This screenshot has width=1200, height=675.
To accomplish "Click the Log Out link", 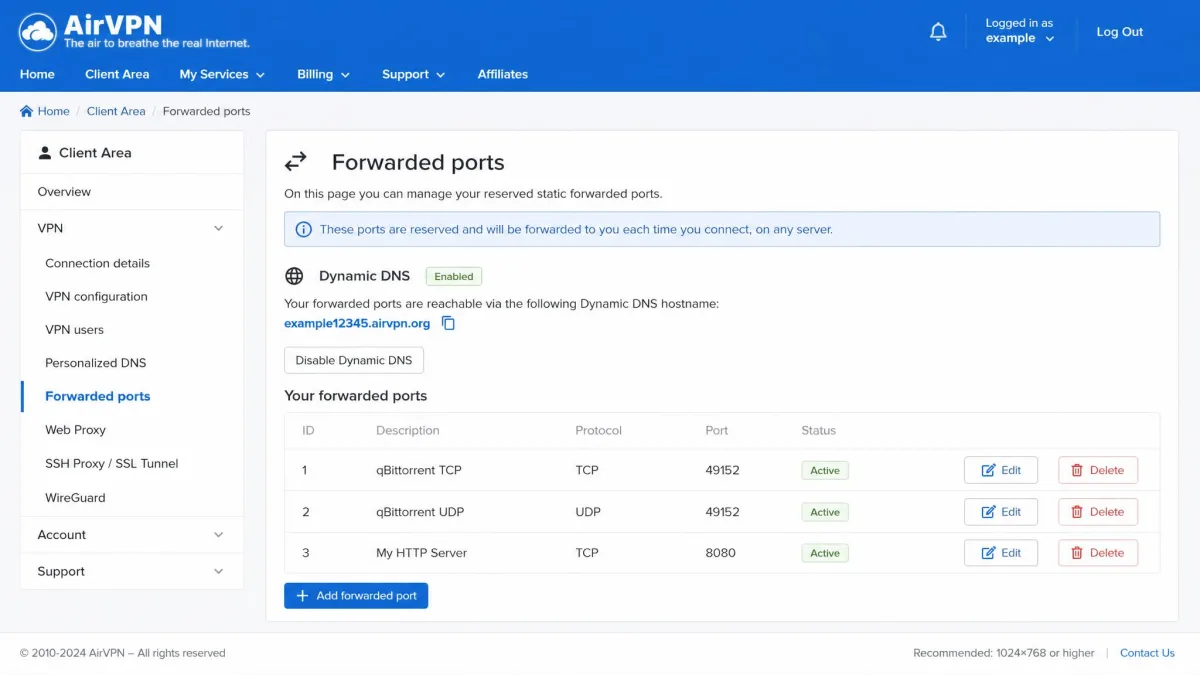I will [1119, 32].
